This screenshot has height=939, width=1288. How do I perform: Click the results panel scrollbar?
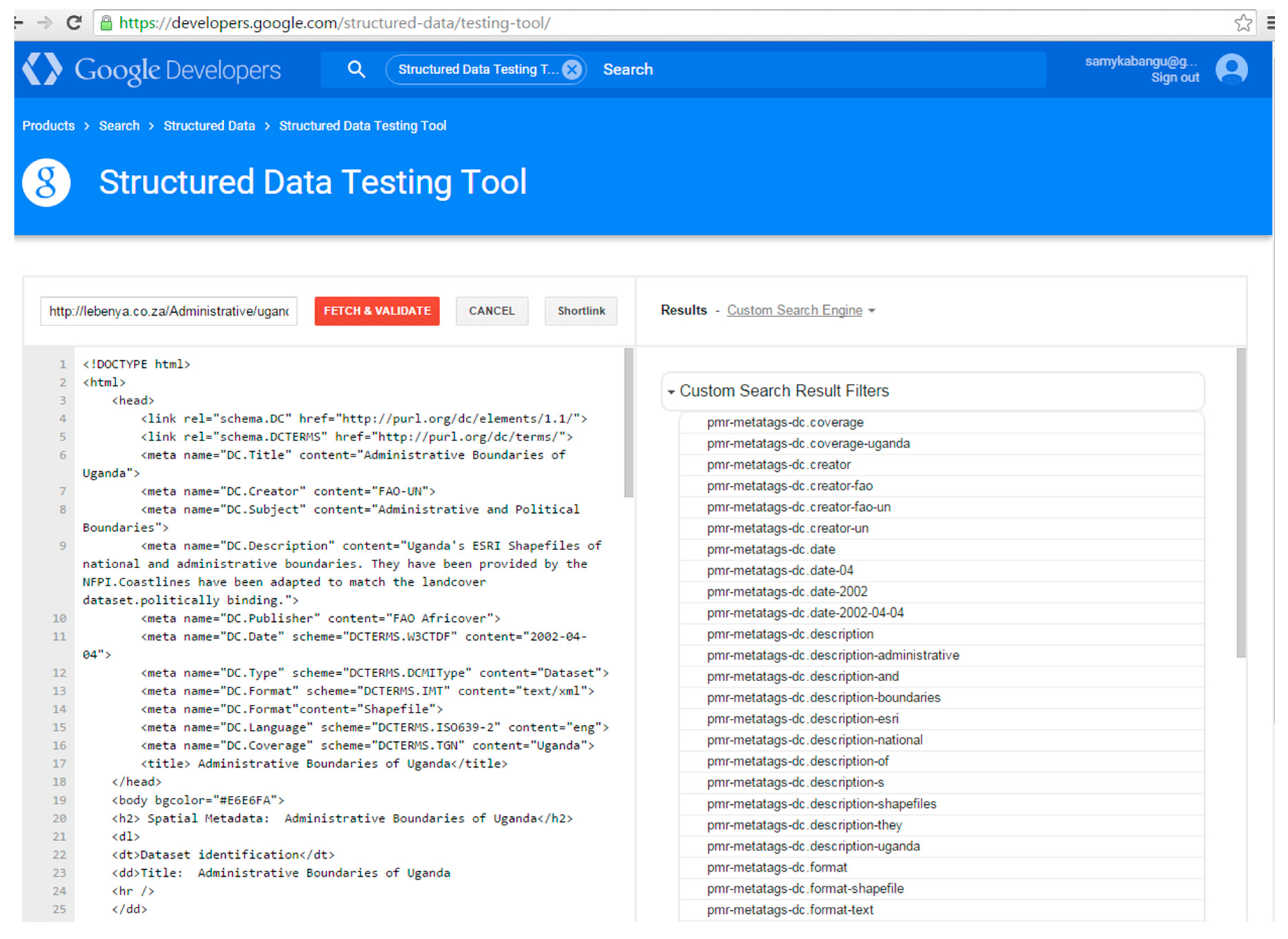tap(1241, 503)
